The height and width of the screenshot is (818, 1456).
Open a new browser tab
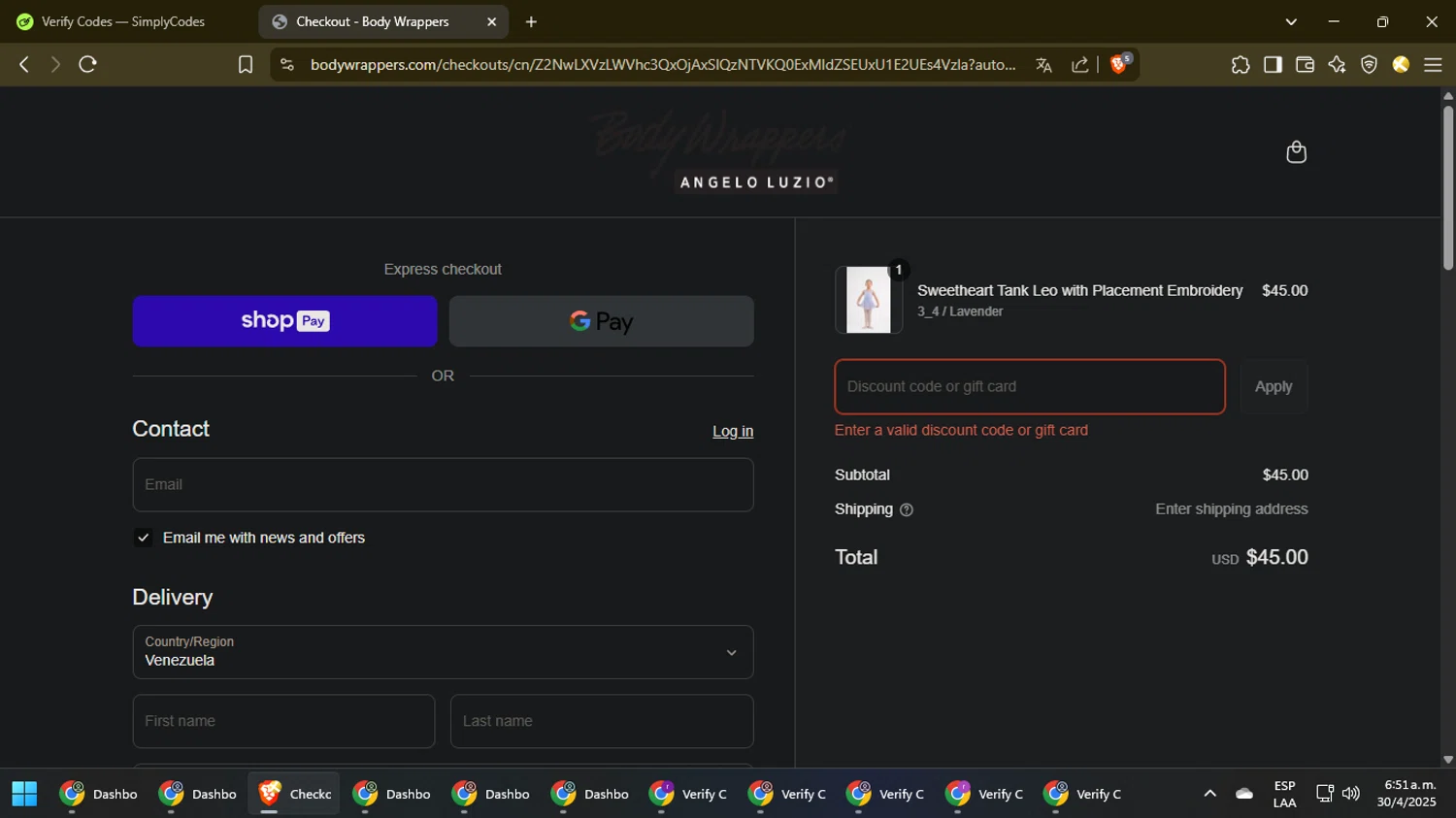(531, 21)
